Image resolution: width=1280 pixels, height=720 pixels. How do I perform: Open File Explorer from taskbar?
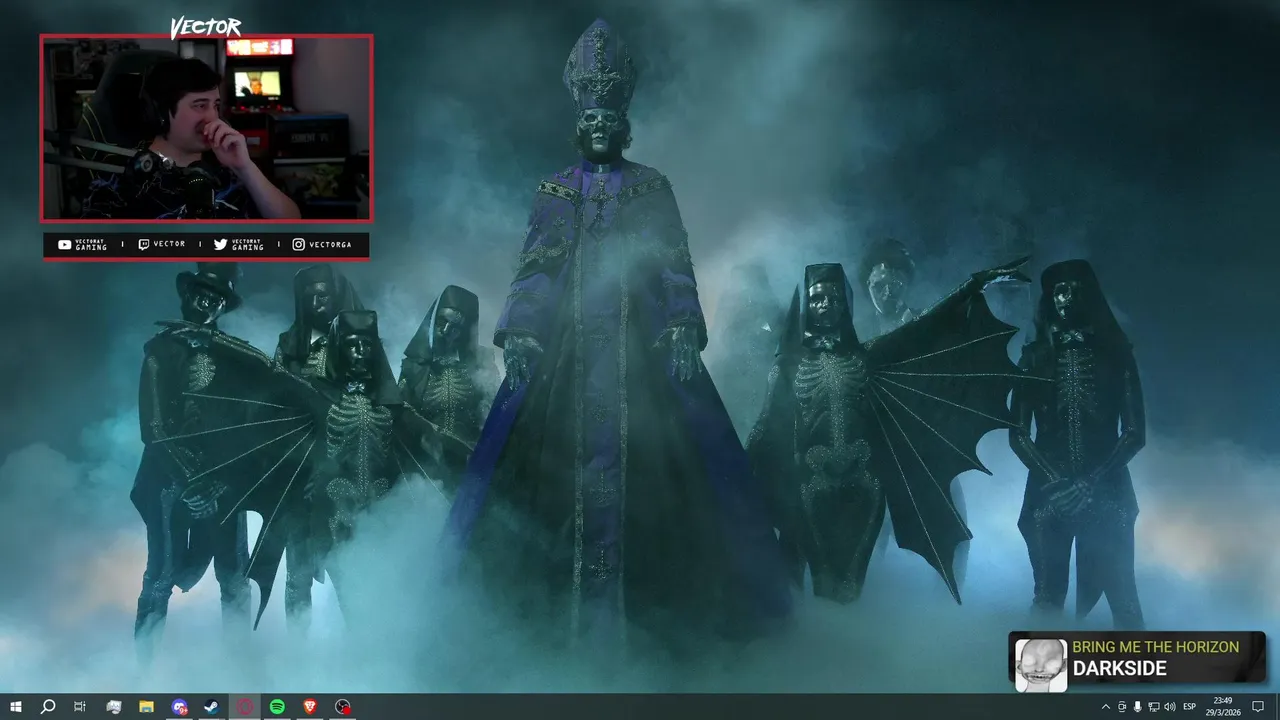(x=146, y=707)
